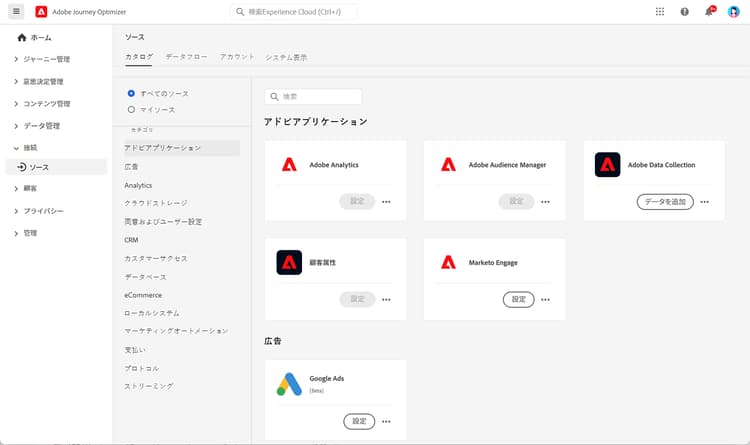Click the Adobe Analytics logo
This screenshot has width=750, height=445.
(289, 165)
